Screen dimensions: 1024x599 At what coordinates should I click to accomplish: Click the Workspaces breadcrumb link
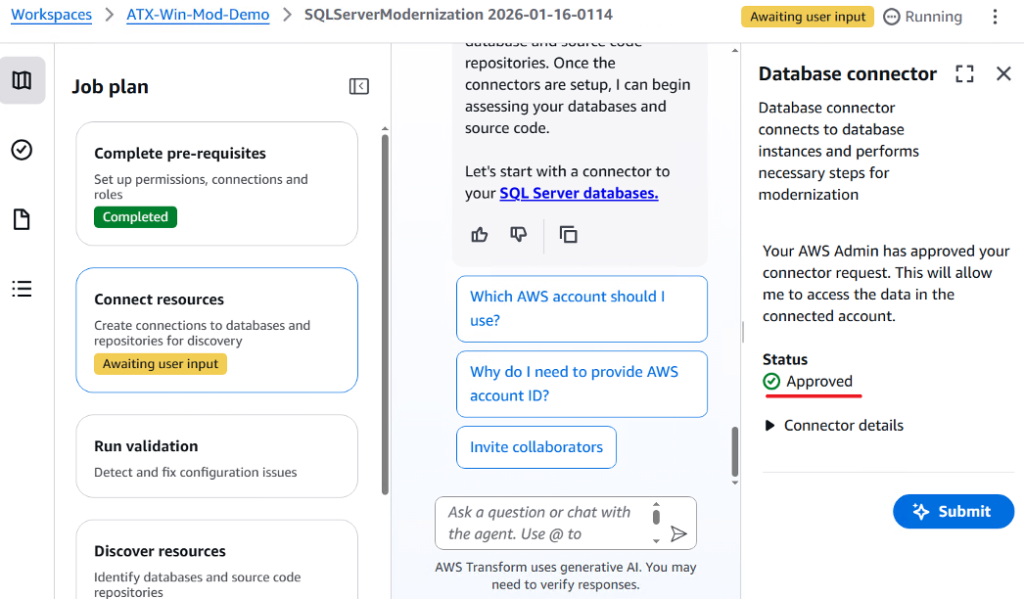(51, 15)
